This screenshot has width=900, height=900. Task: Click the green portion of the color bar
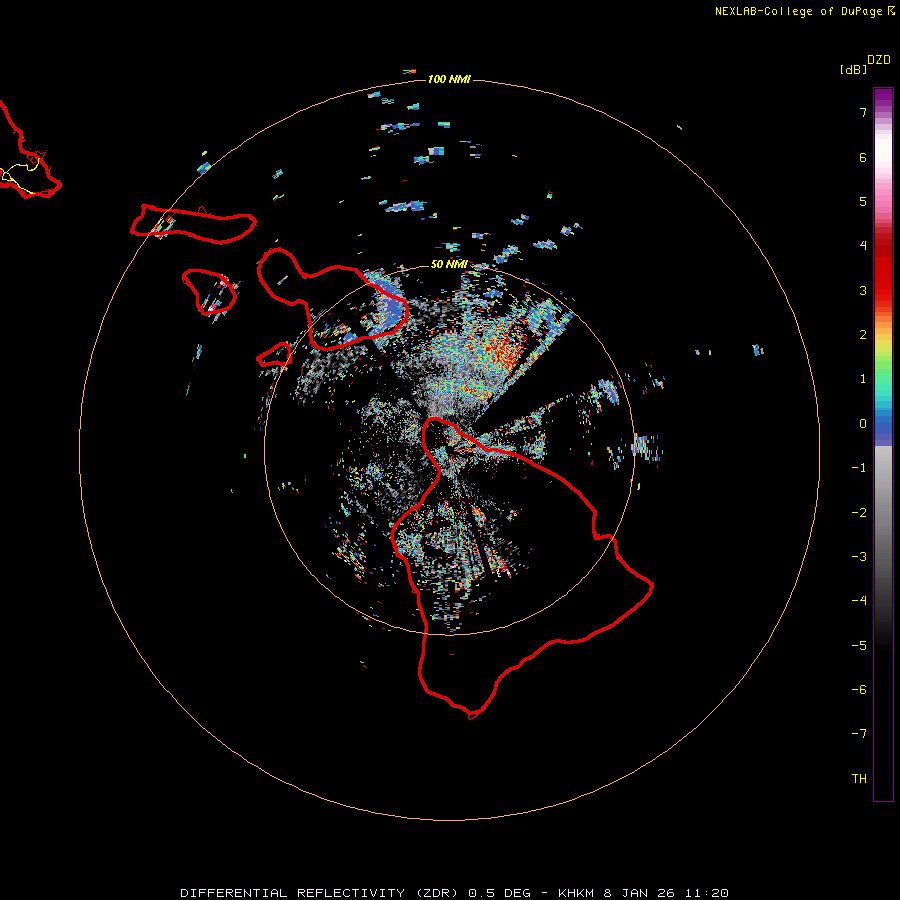(x=883, y=367)
